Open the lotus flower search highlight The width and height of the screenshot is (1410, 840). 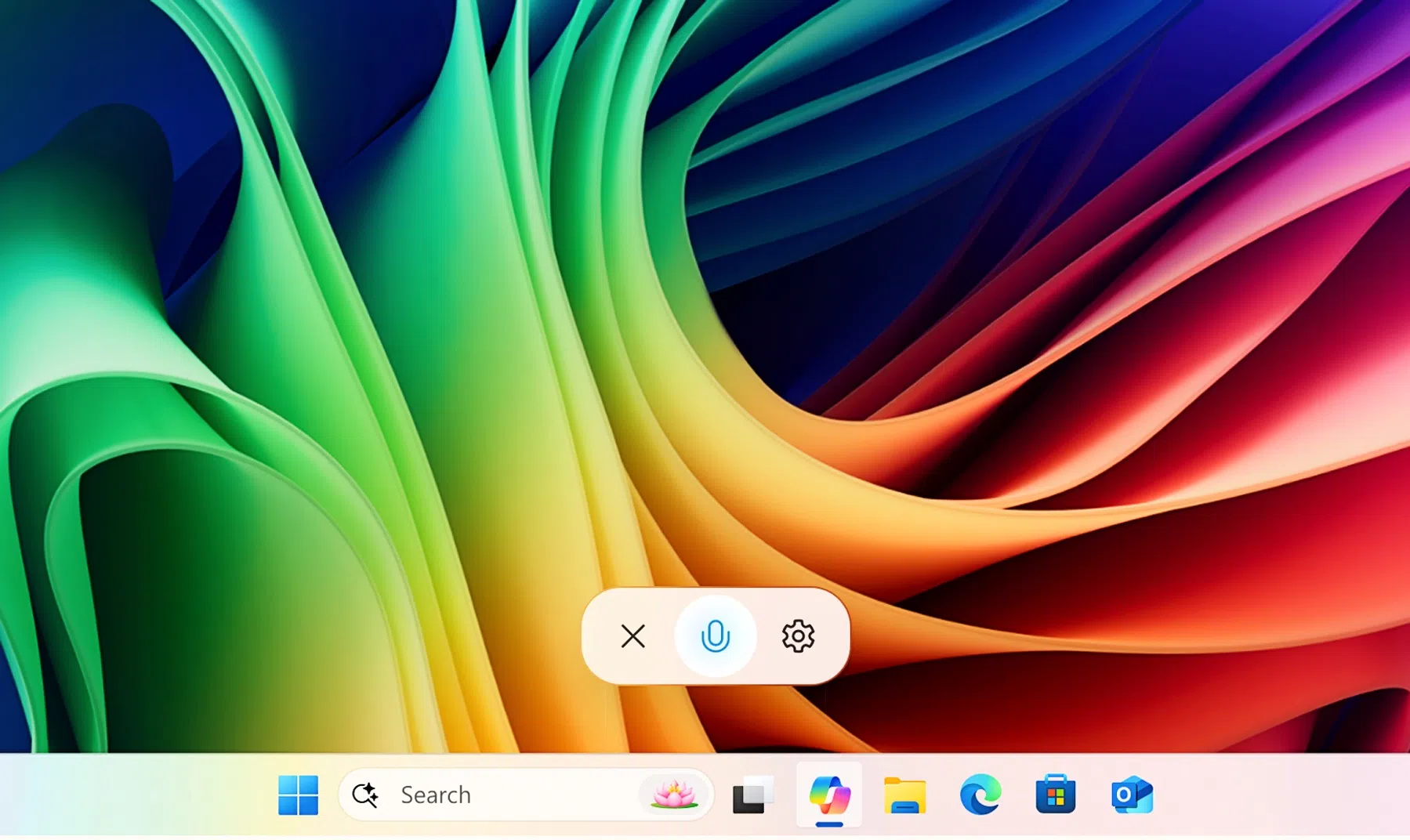pyautogui.click(x=673, y=795)
